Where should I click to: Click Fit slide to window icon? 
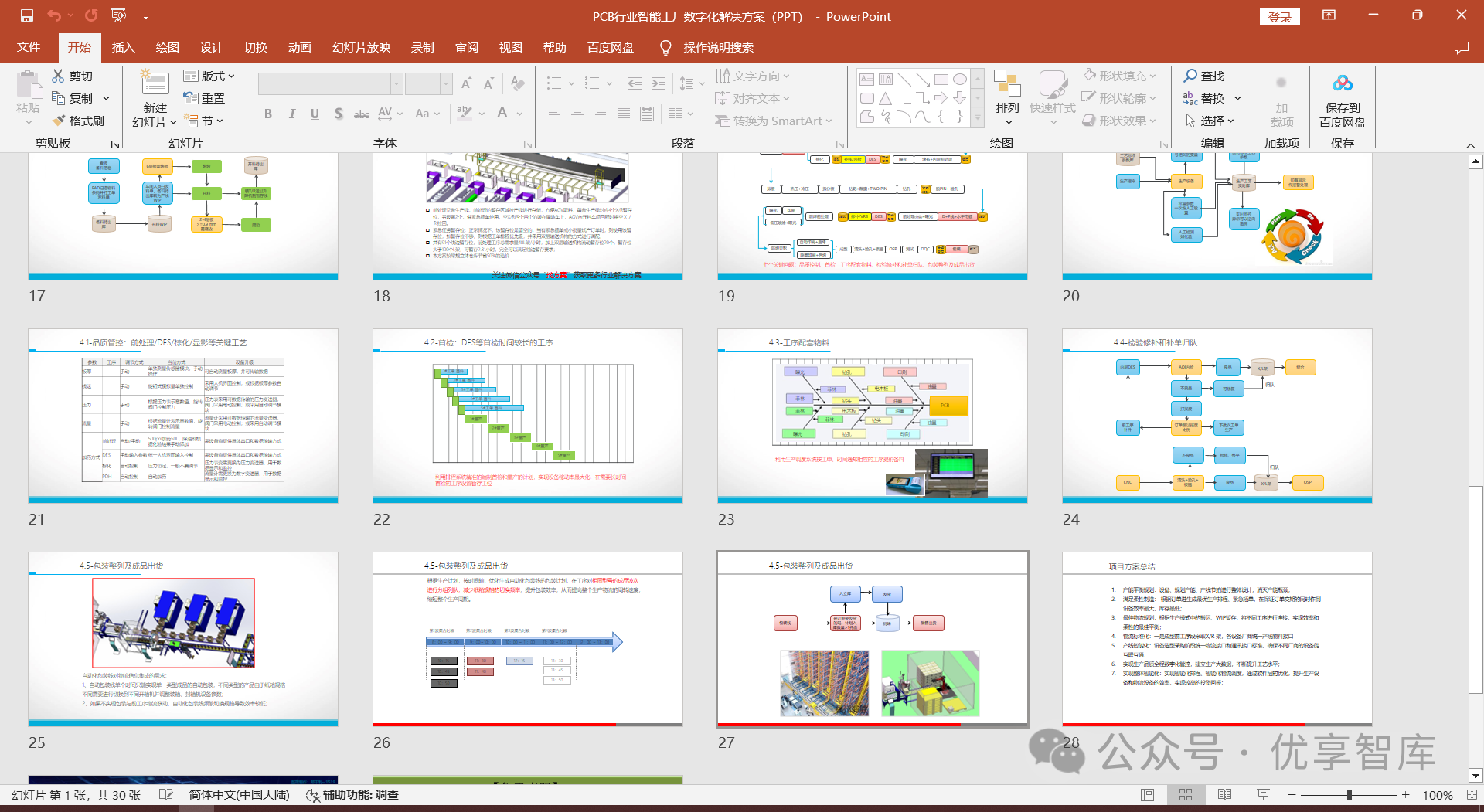tap(1472, 795)
